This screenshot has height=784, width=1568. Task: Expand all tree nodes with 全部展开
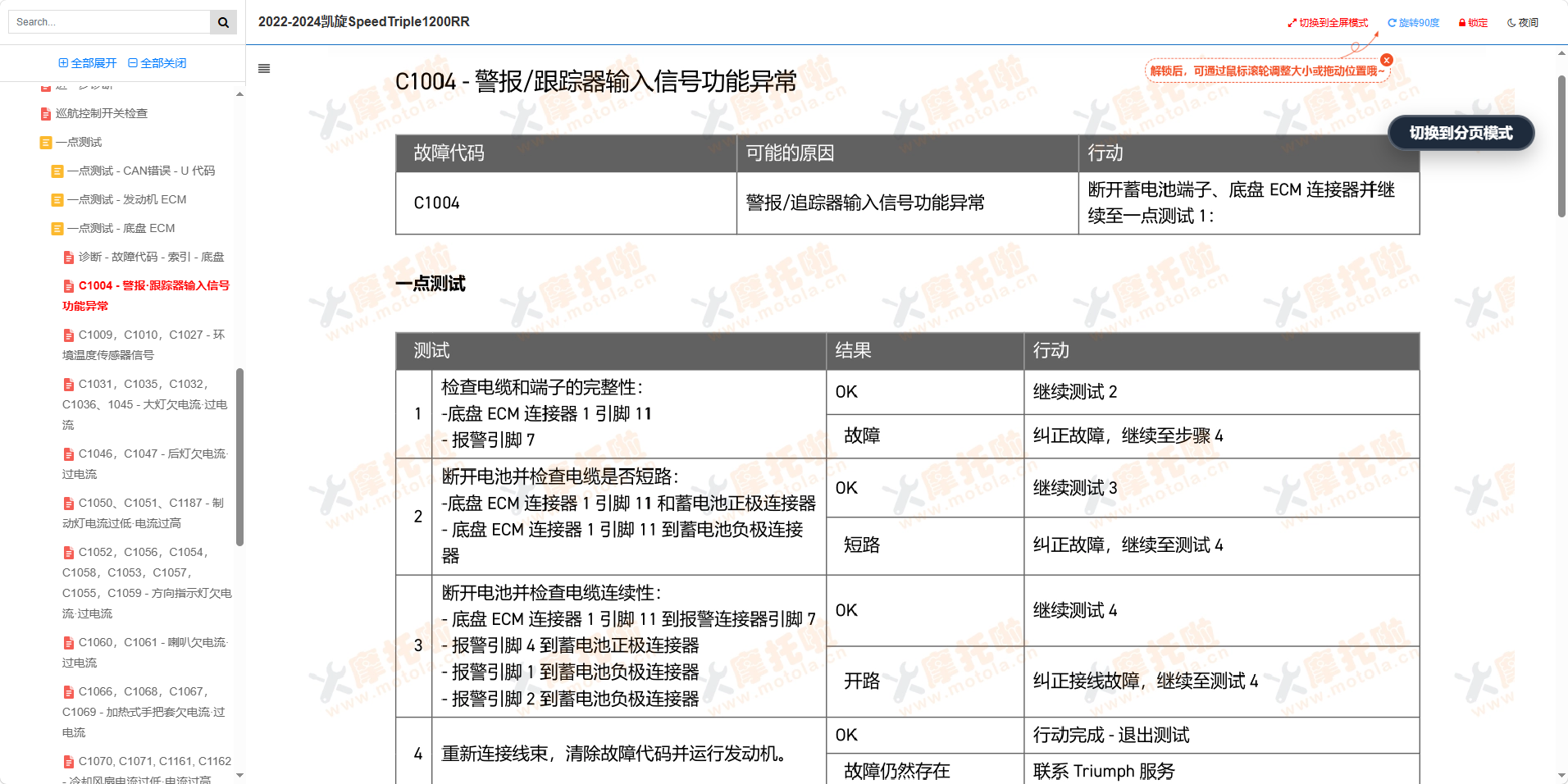click(88, 63)
